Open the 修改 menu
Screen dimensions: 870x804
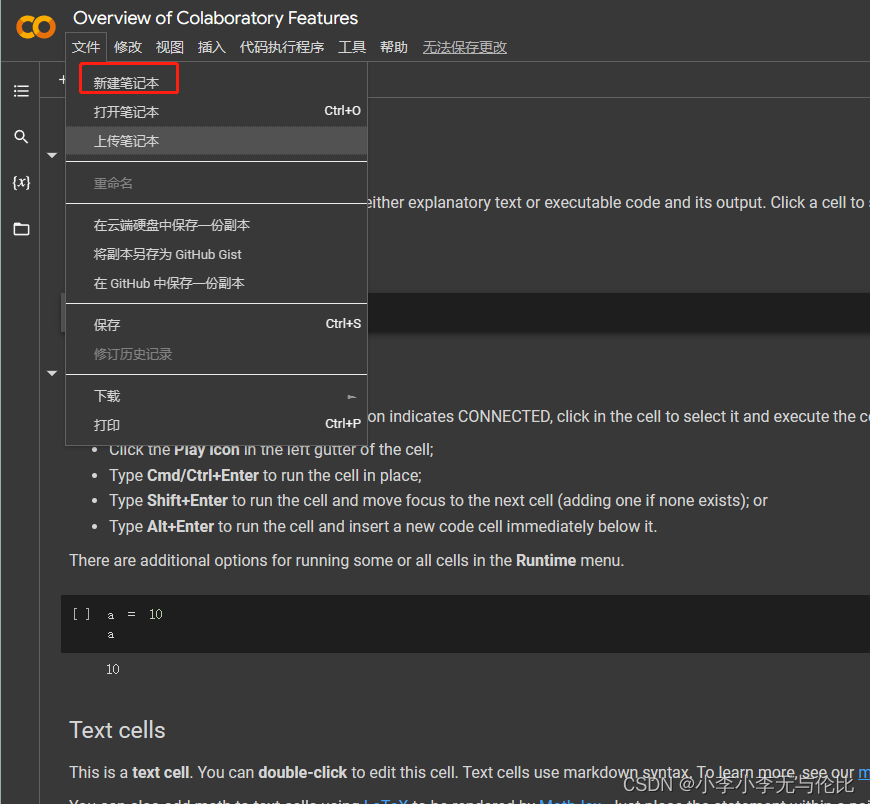128,47
